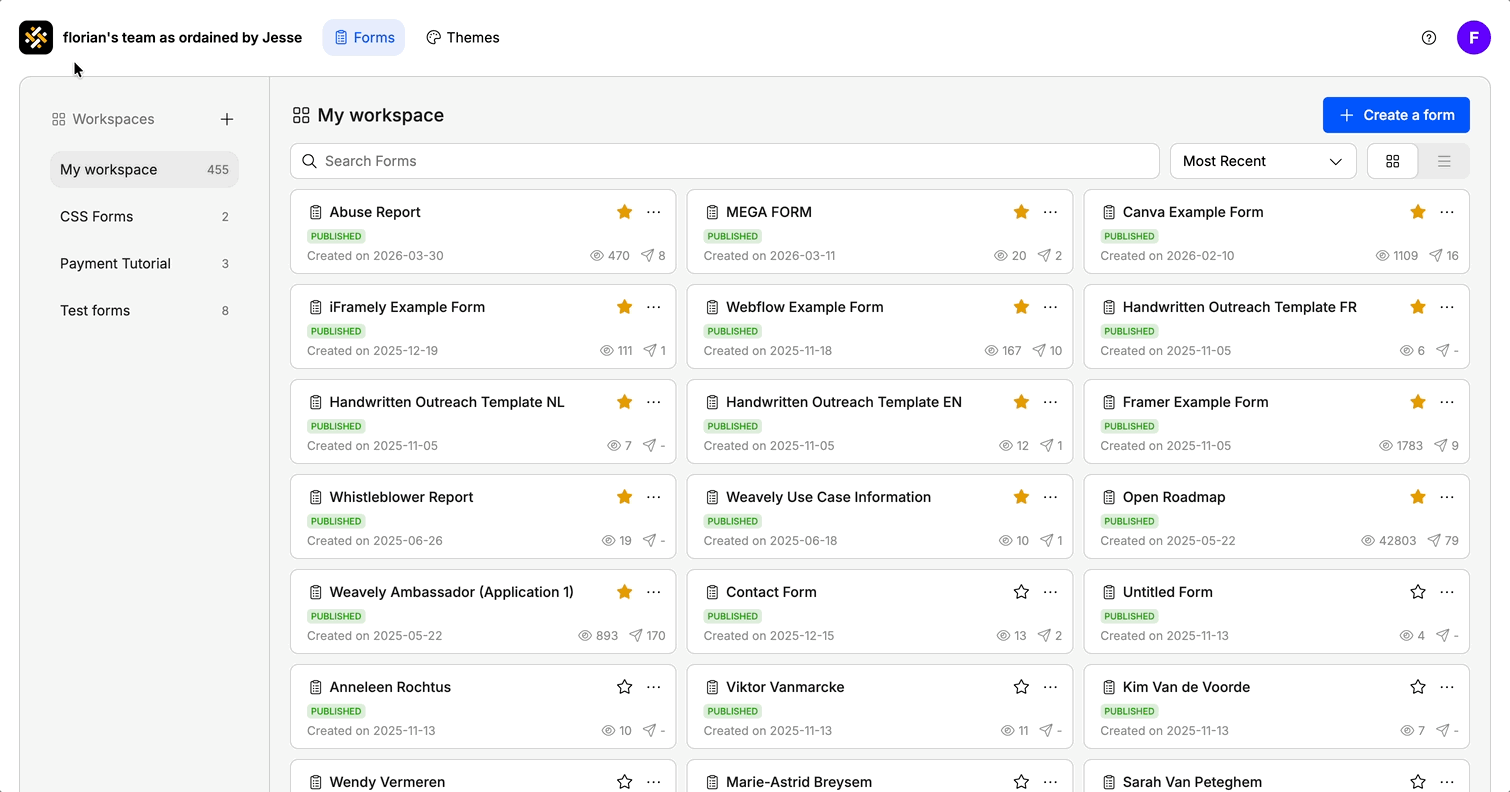The image size is (1510, 792).
Task: Star the Kim Van de Voorde form
Action: (1418, 687)
